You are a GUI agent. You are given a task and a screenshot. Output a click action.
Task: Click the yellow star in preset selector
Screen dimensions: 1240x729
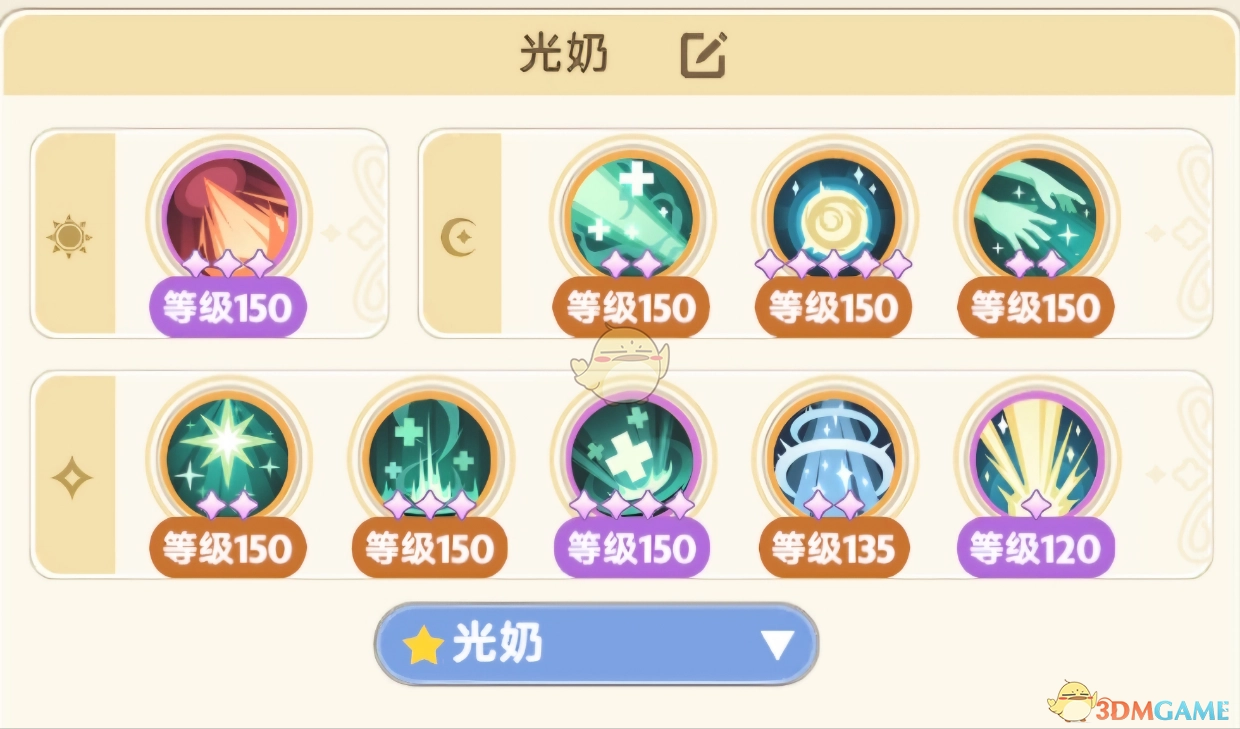[x=423, y=646]
